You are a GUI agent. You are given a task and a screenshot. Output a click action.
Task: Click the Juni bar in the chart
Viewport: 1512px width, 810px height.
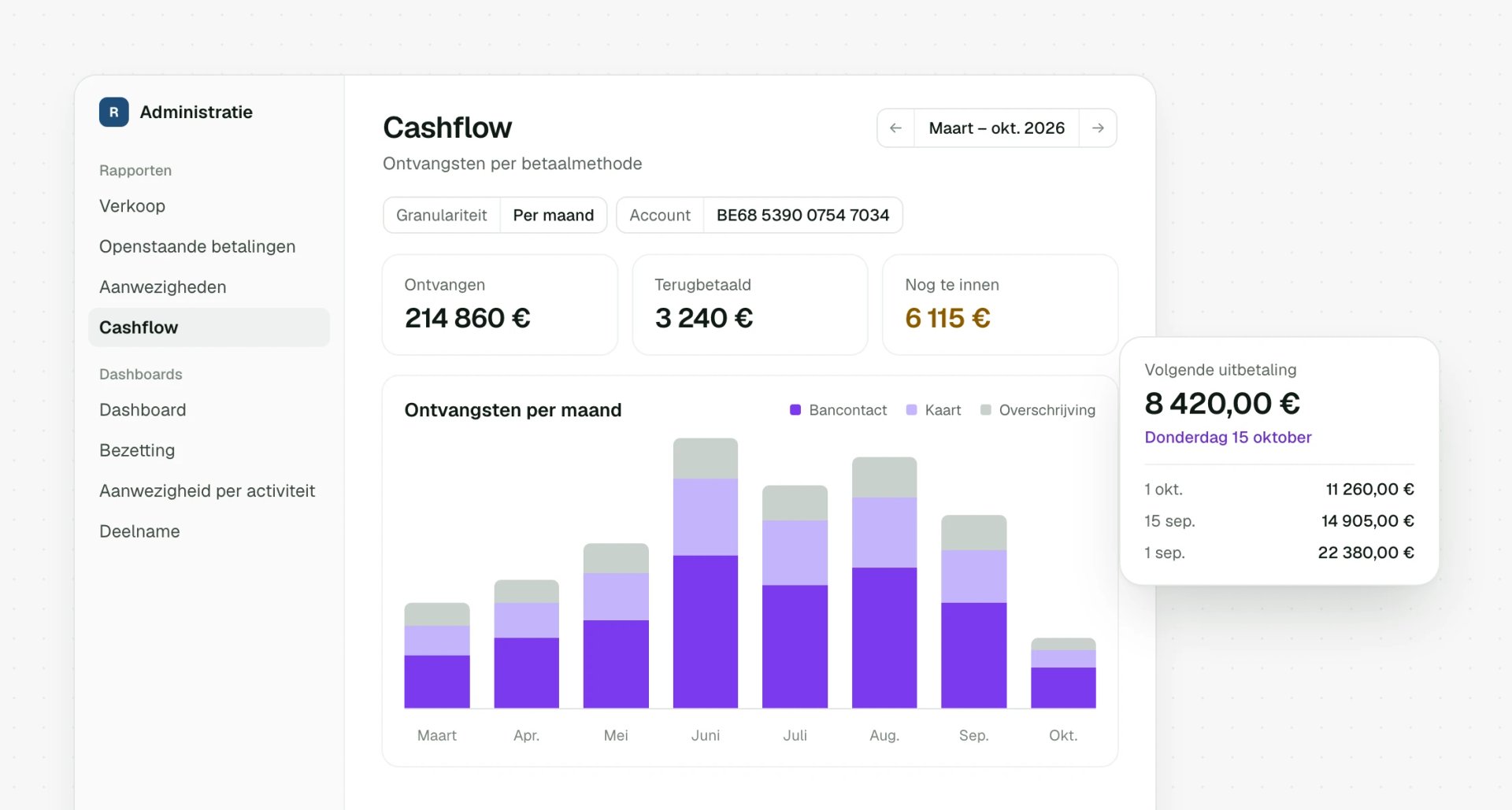click(706, 573)
